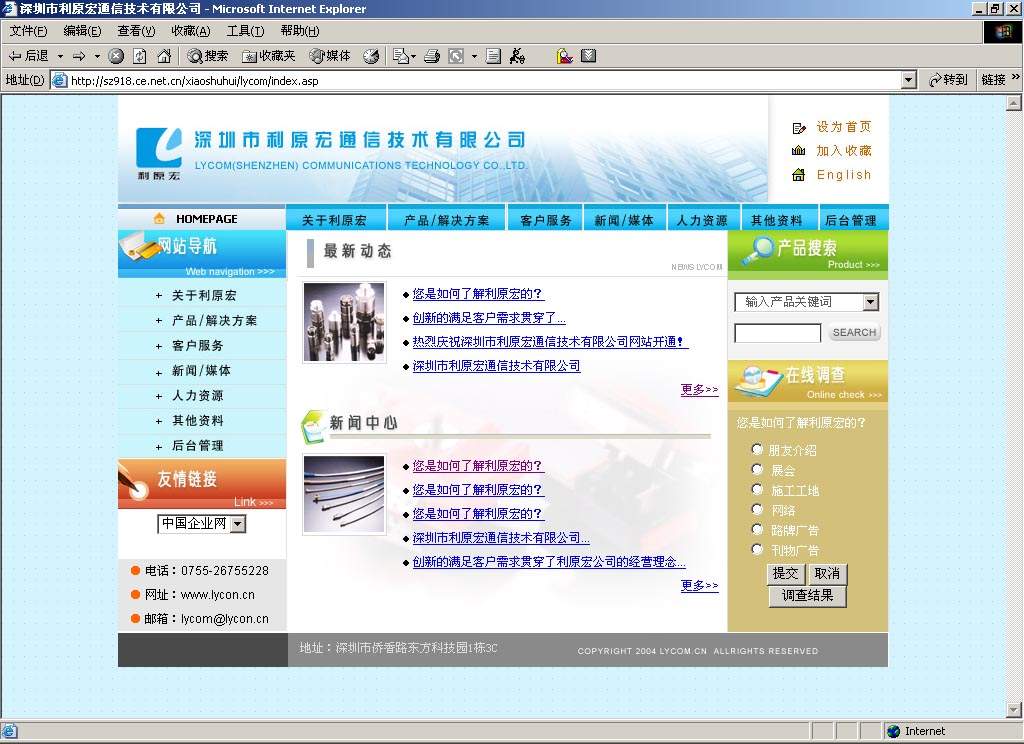Click the Mail toolbar icon

tap(400, 56)
